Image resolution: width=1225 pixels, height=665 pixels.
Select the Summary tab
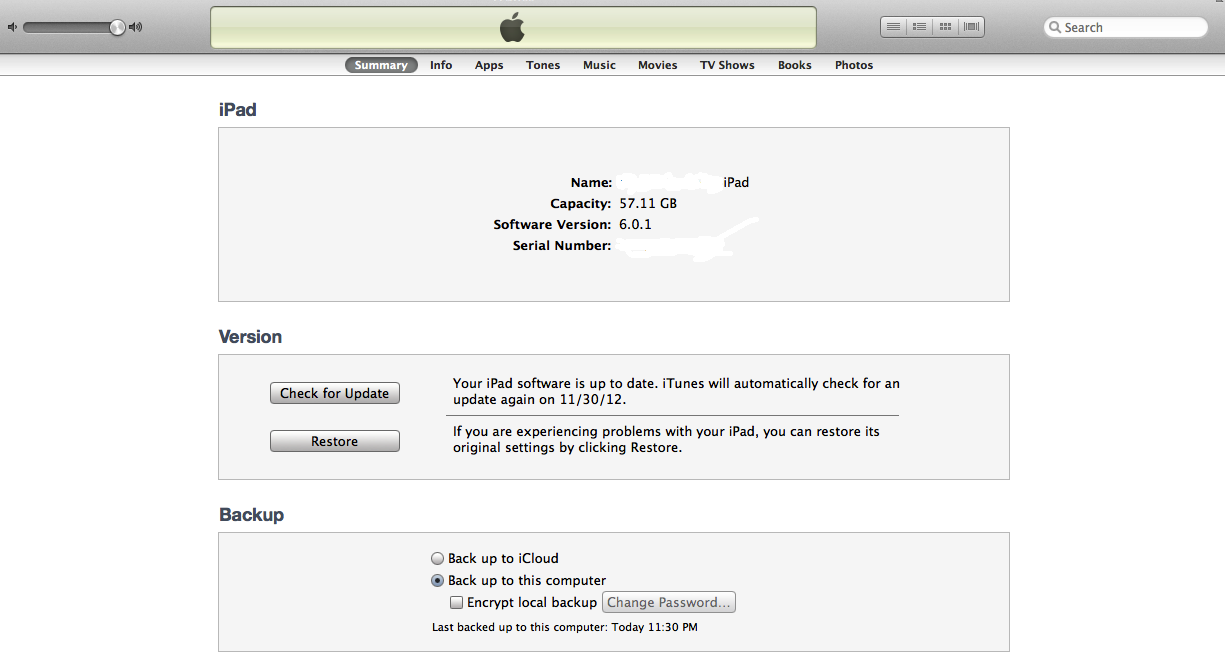tap(381, 65)
